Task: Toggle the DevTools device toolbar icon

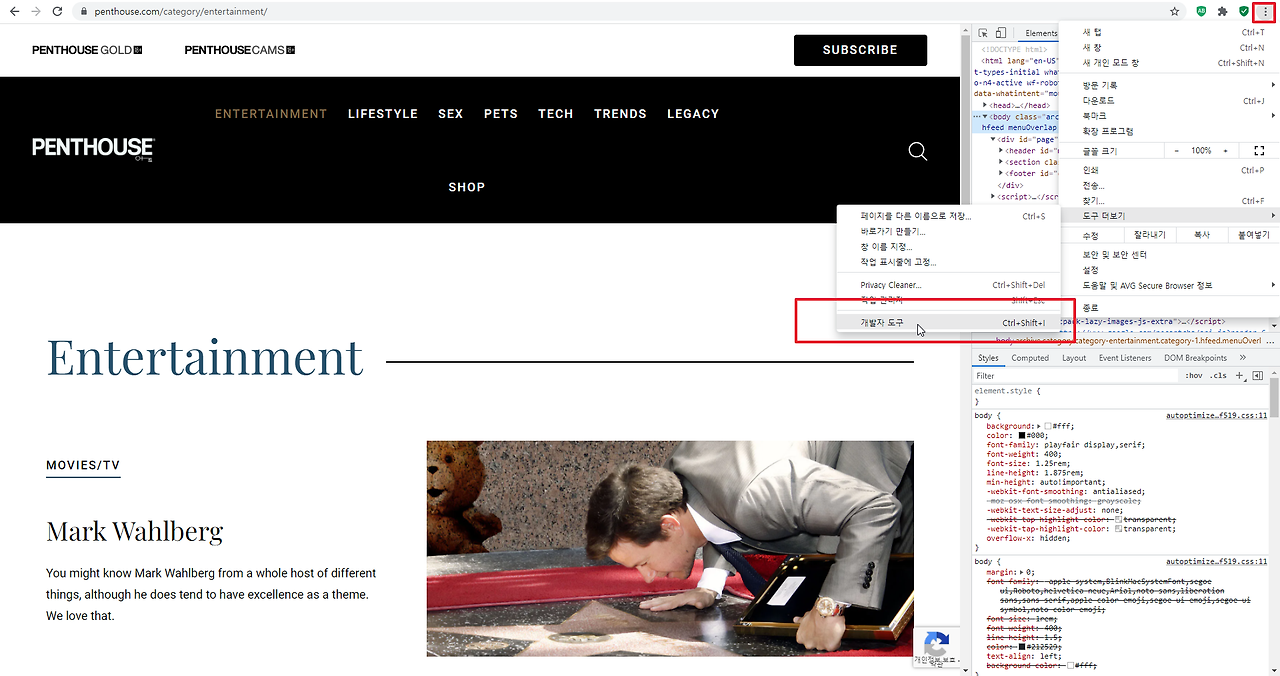Action: click(x=1001, y=33)
